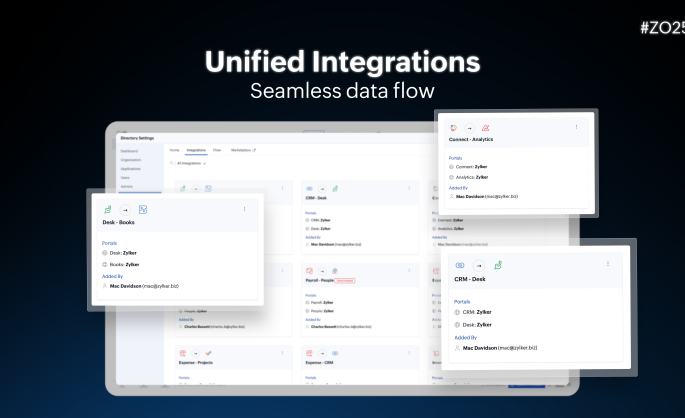Click the Expense - CRM card title

(x=319, y=363)
